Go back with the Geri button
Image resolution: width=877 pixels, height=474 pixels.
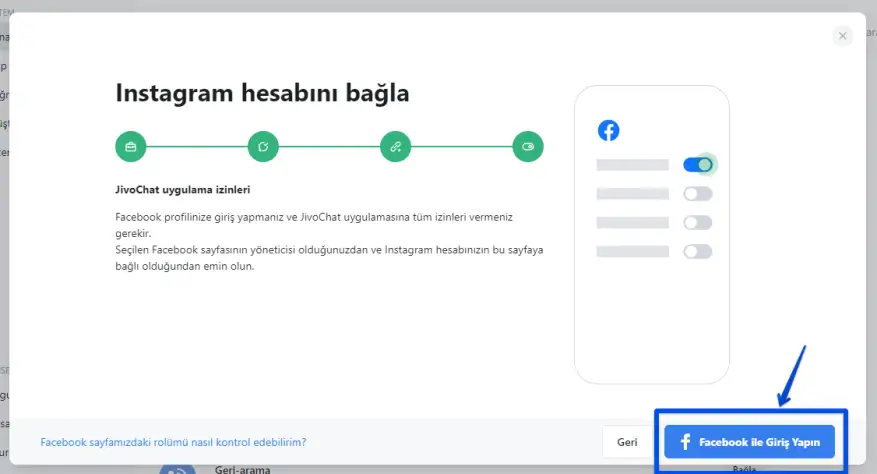click(627, 442)
